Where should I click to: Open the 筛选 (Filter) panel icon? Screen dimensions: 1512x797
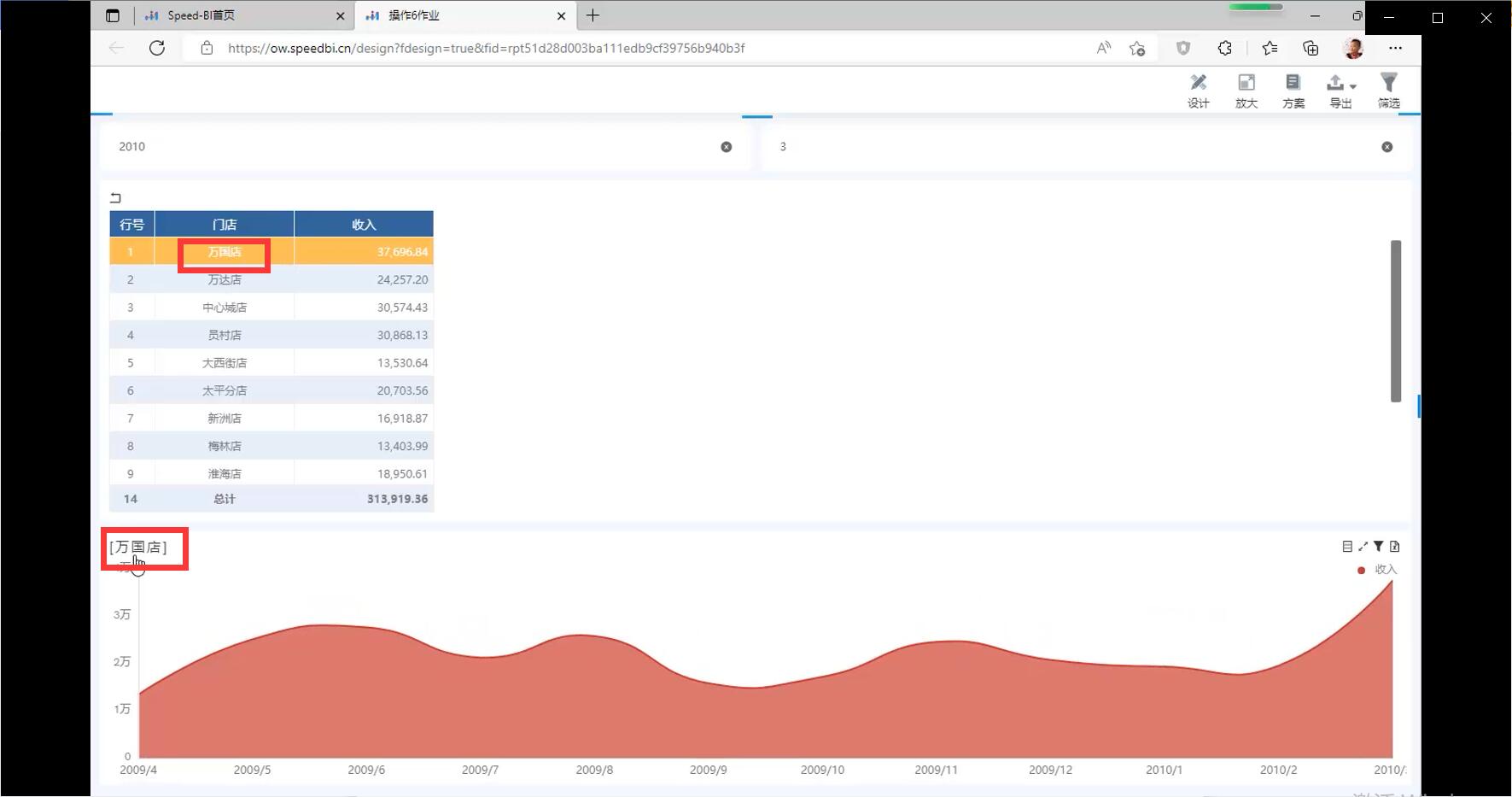[1388, 90]
